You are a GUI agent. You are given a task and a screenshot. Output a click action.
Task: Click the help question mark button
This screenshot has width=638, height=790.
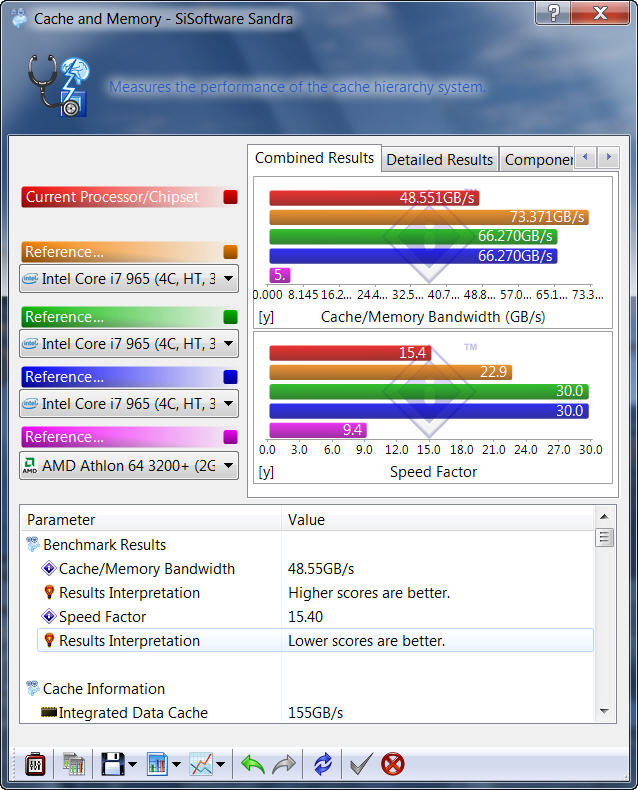[x=553, y=12]
